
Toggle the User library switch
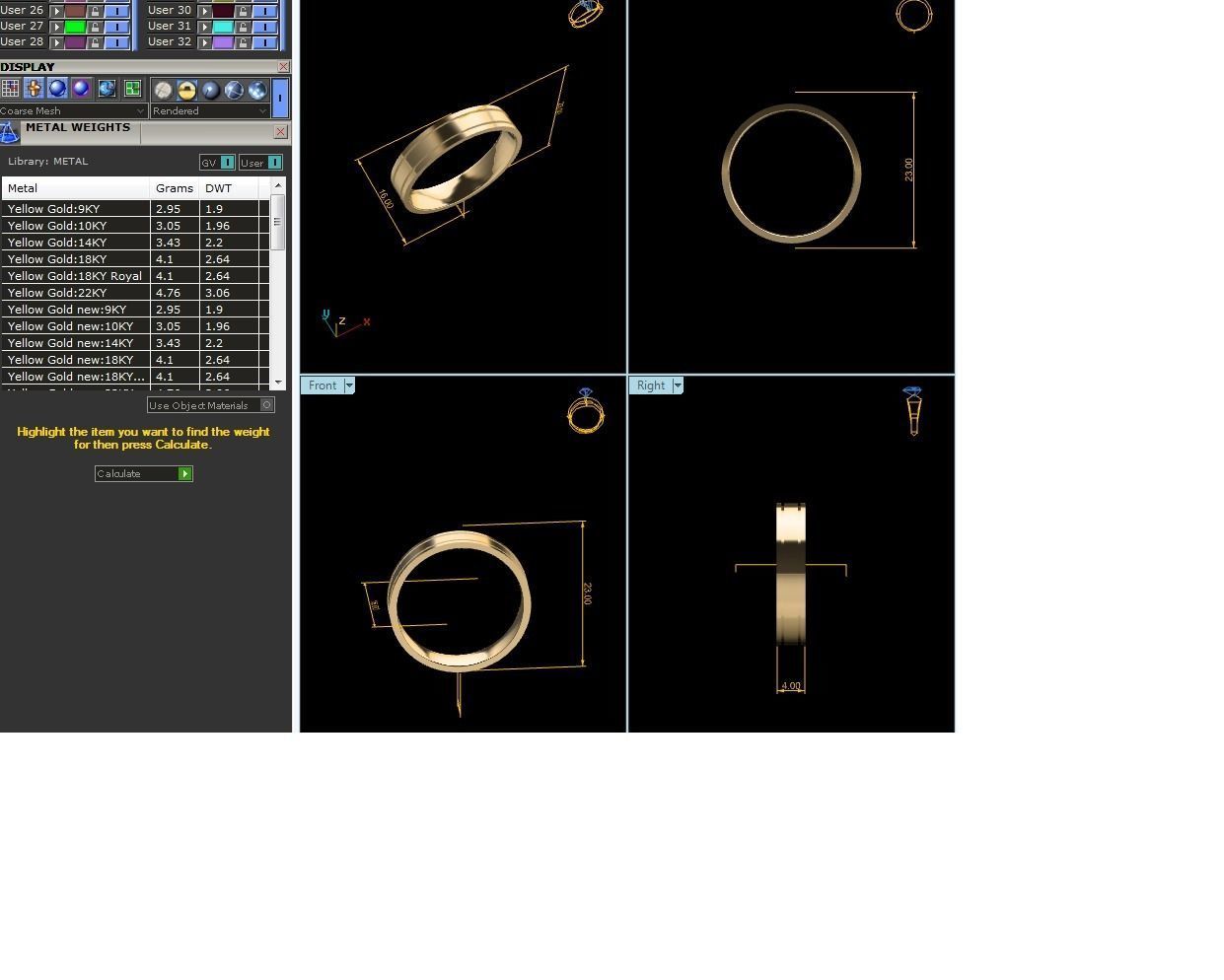coord(274,163)
